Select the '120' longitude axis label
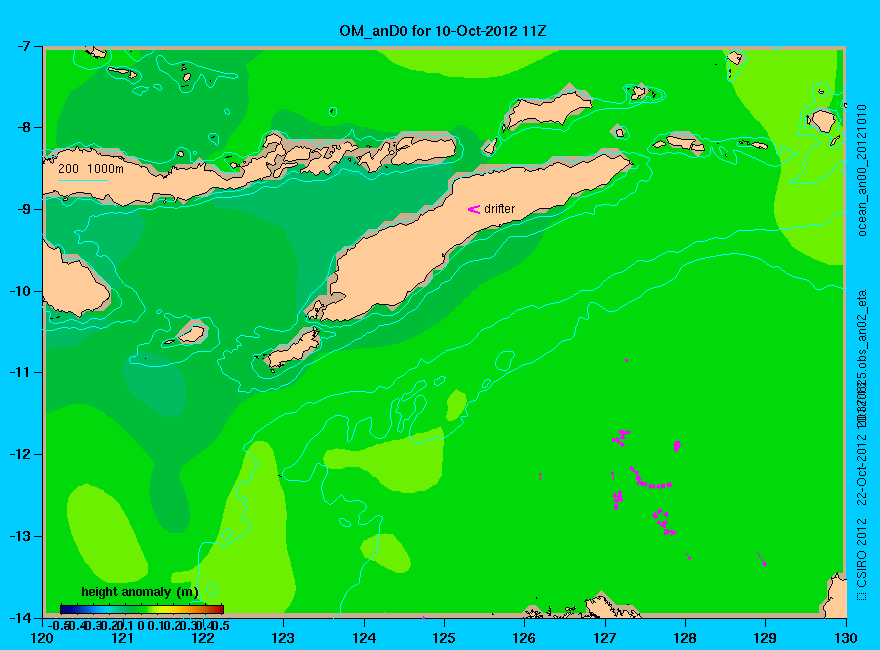 point(43,638)
